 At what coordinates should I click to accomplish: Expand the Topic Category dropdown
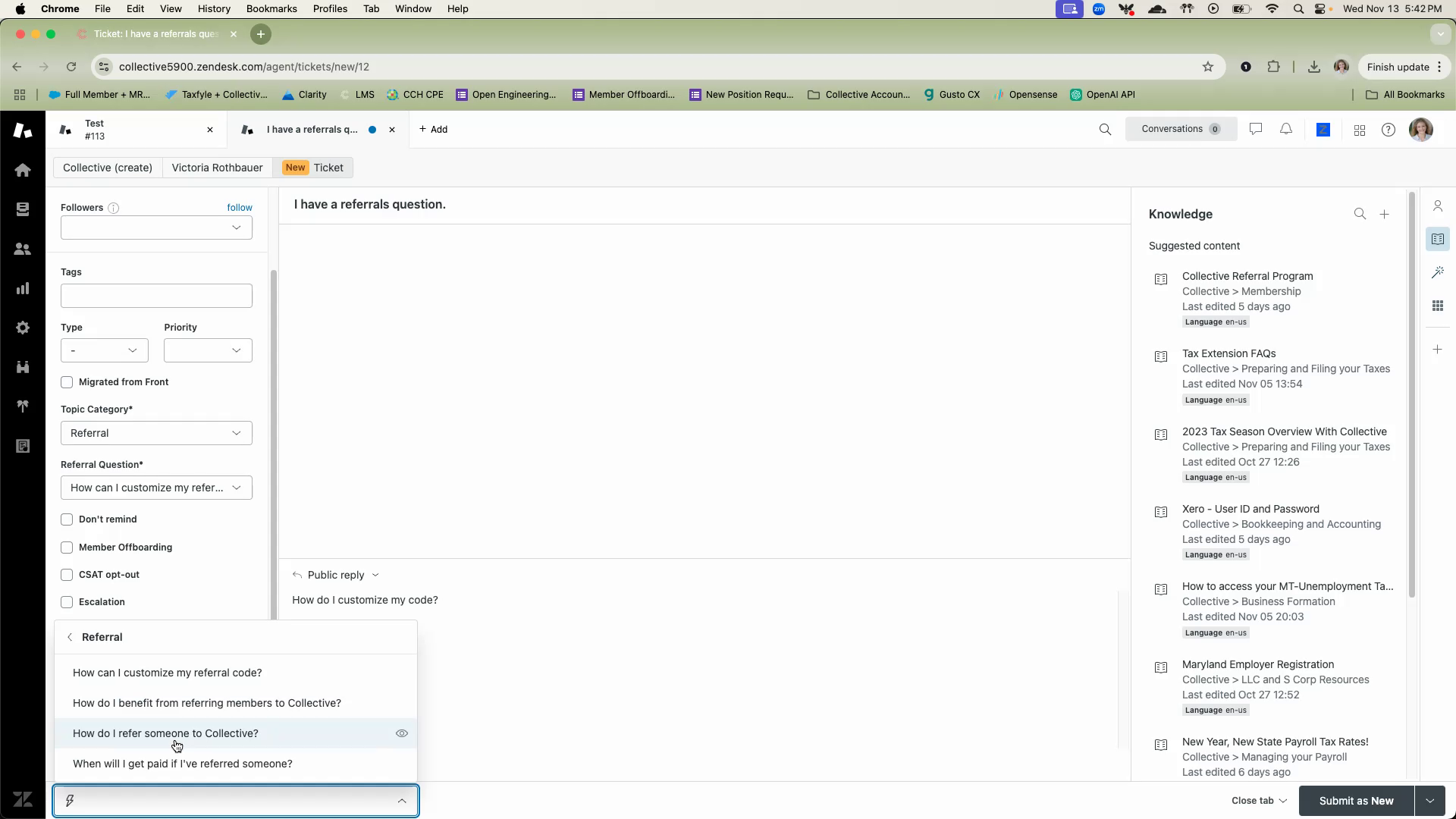pos(156,433)
